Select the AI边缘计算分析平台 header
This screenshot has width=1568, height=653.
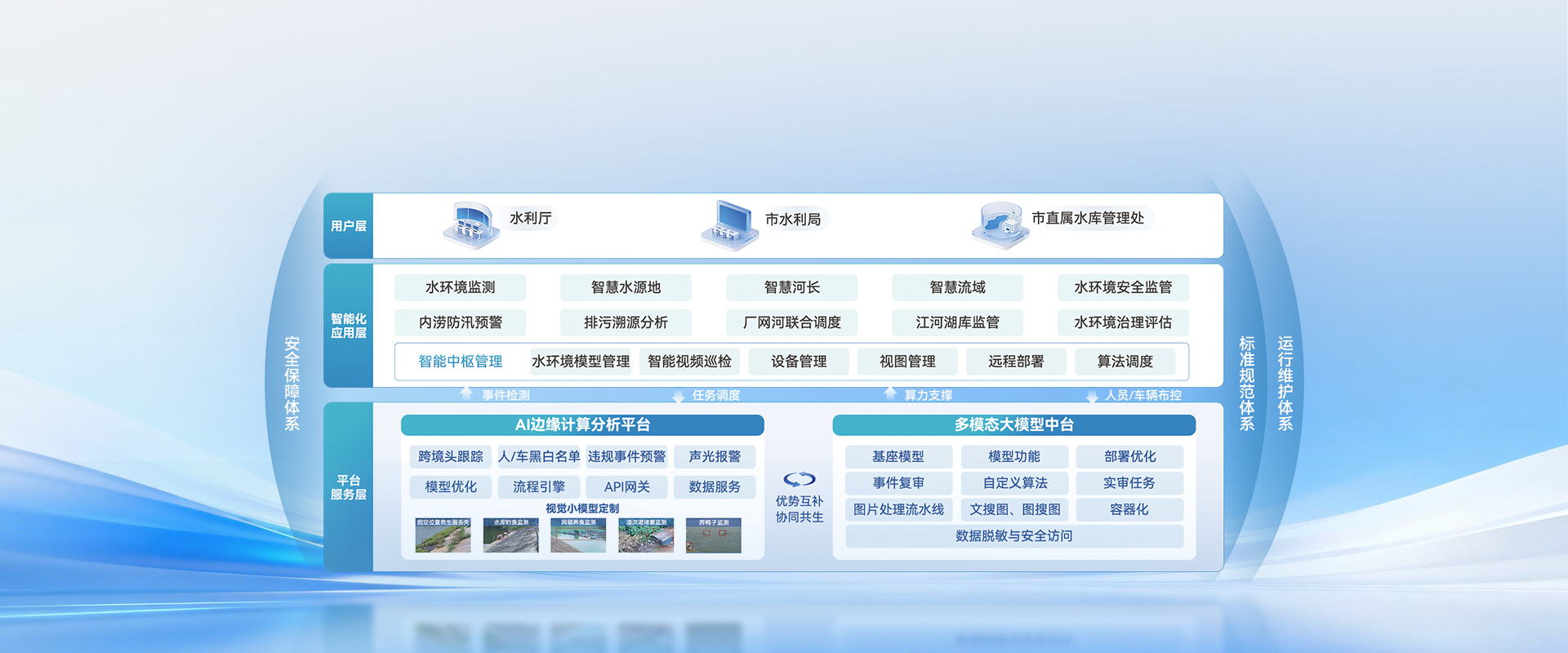click(582, 424)
